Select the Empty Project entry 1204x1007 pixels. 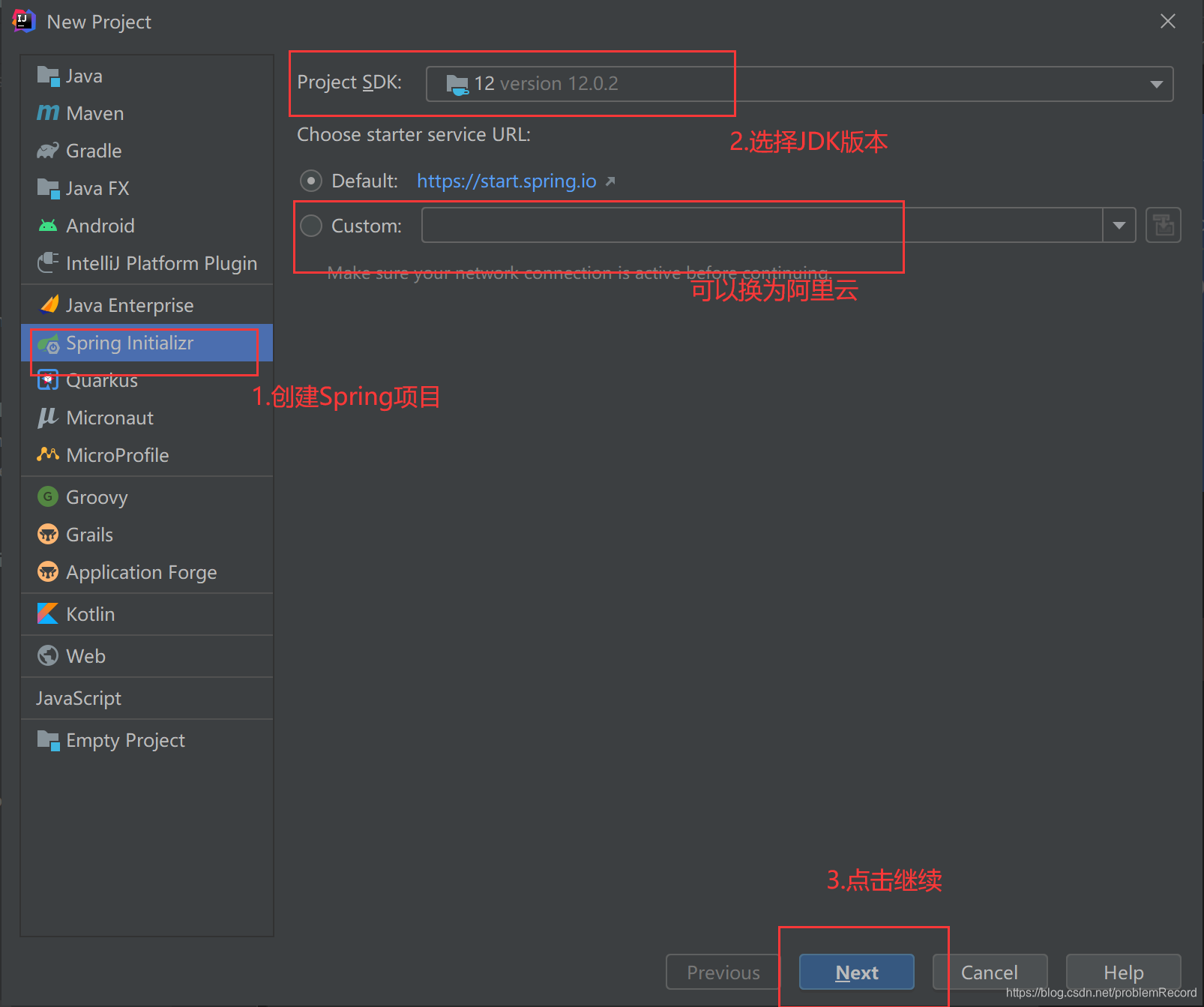click(147, 740)
